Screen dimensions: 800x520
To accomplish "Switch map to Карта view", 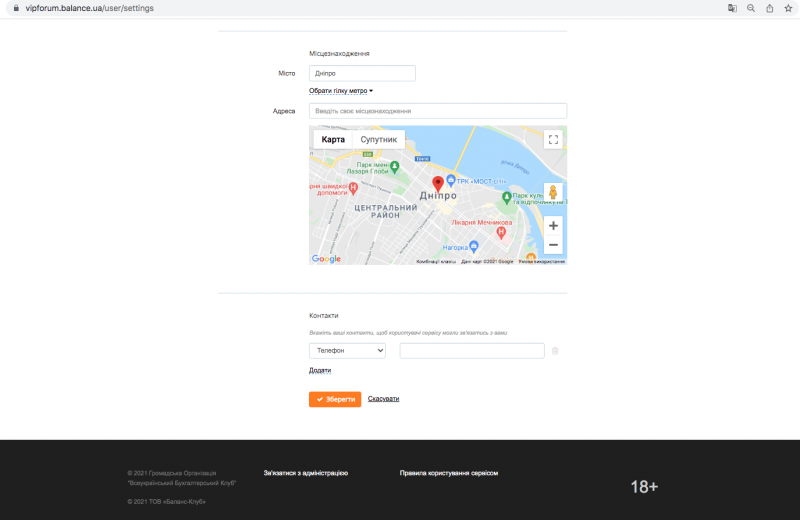I will (333, 140).
